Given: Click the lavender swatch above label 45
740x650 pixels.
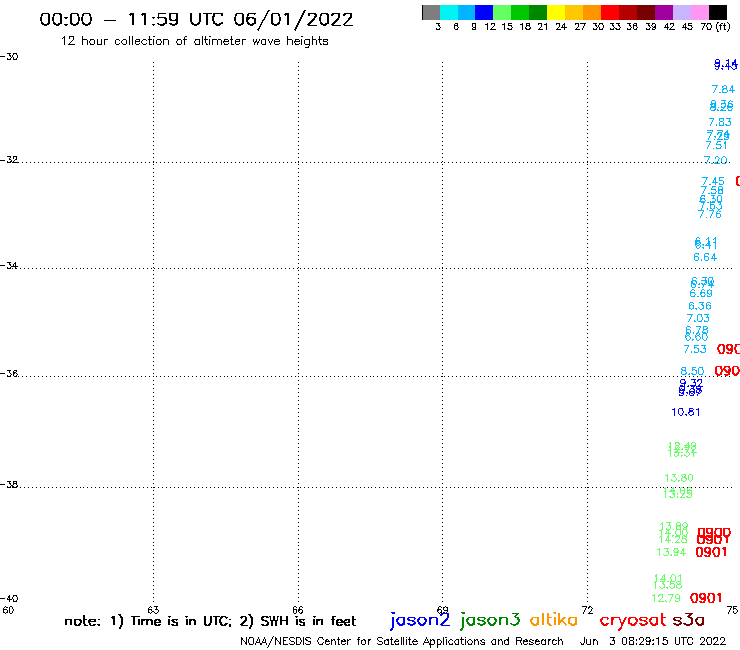Looking at the screenshot, I should [x=681, y=12].
